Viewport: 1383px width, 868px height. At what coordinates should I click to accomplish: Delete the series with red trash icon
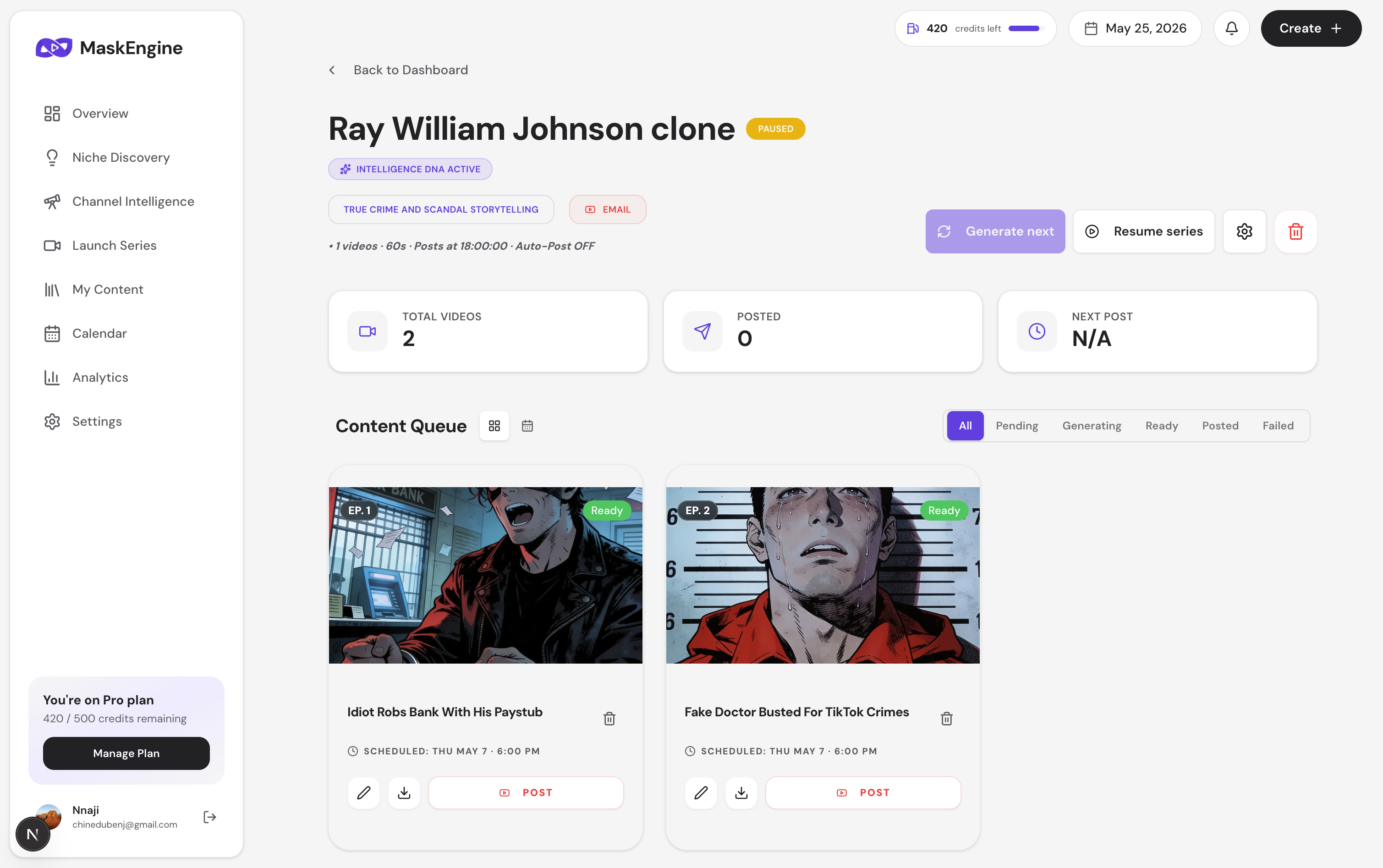[1296, 231]
